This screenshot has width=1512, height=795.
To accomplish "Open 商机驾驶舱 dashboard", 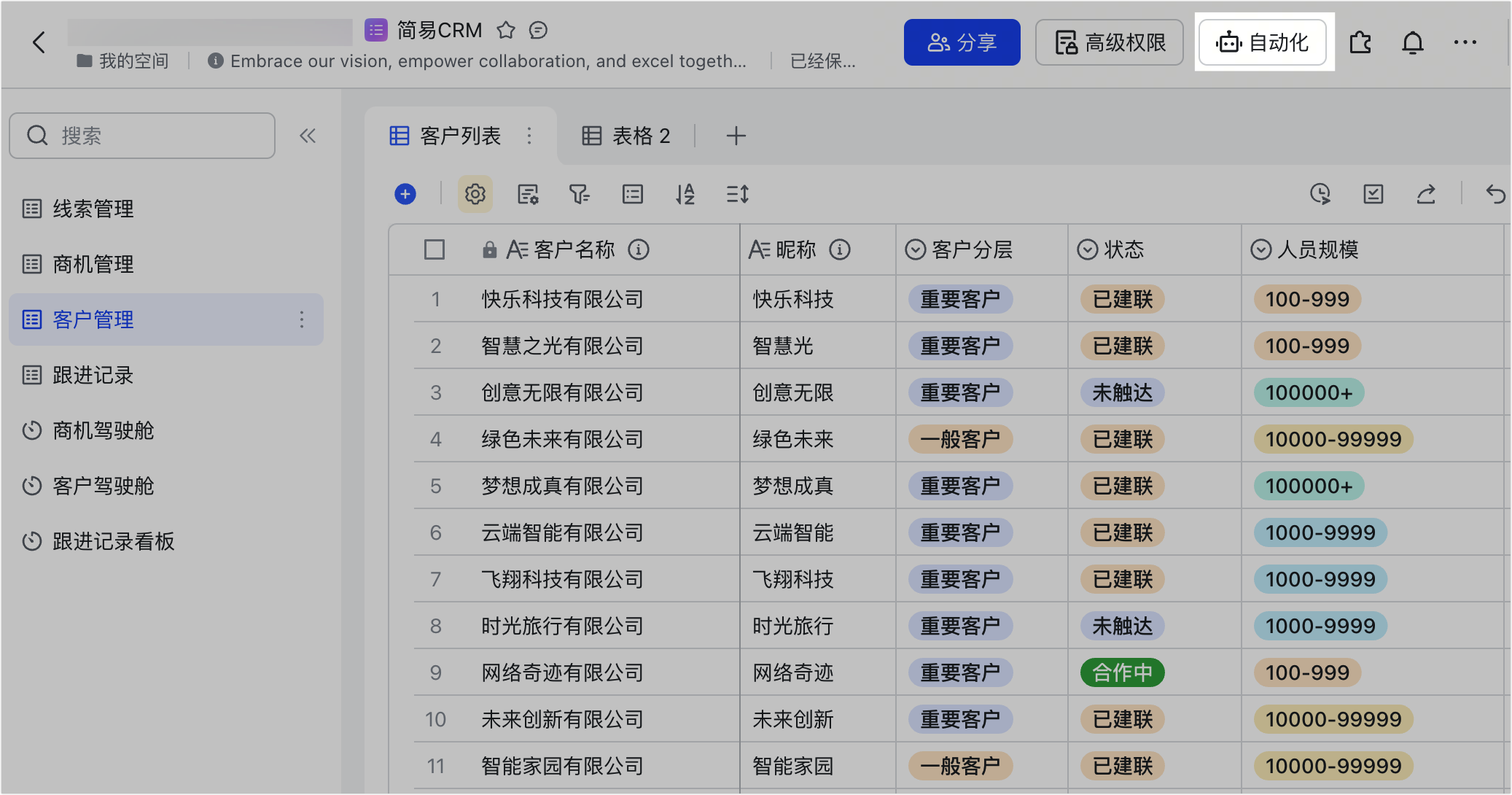I will click(x=166, y=430).
